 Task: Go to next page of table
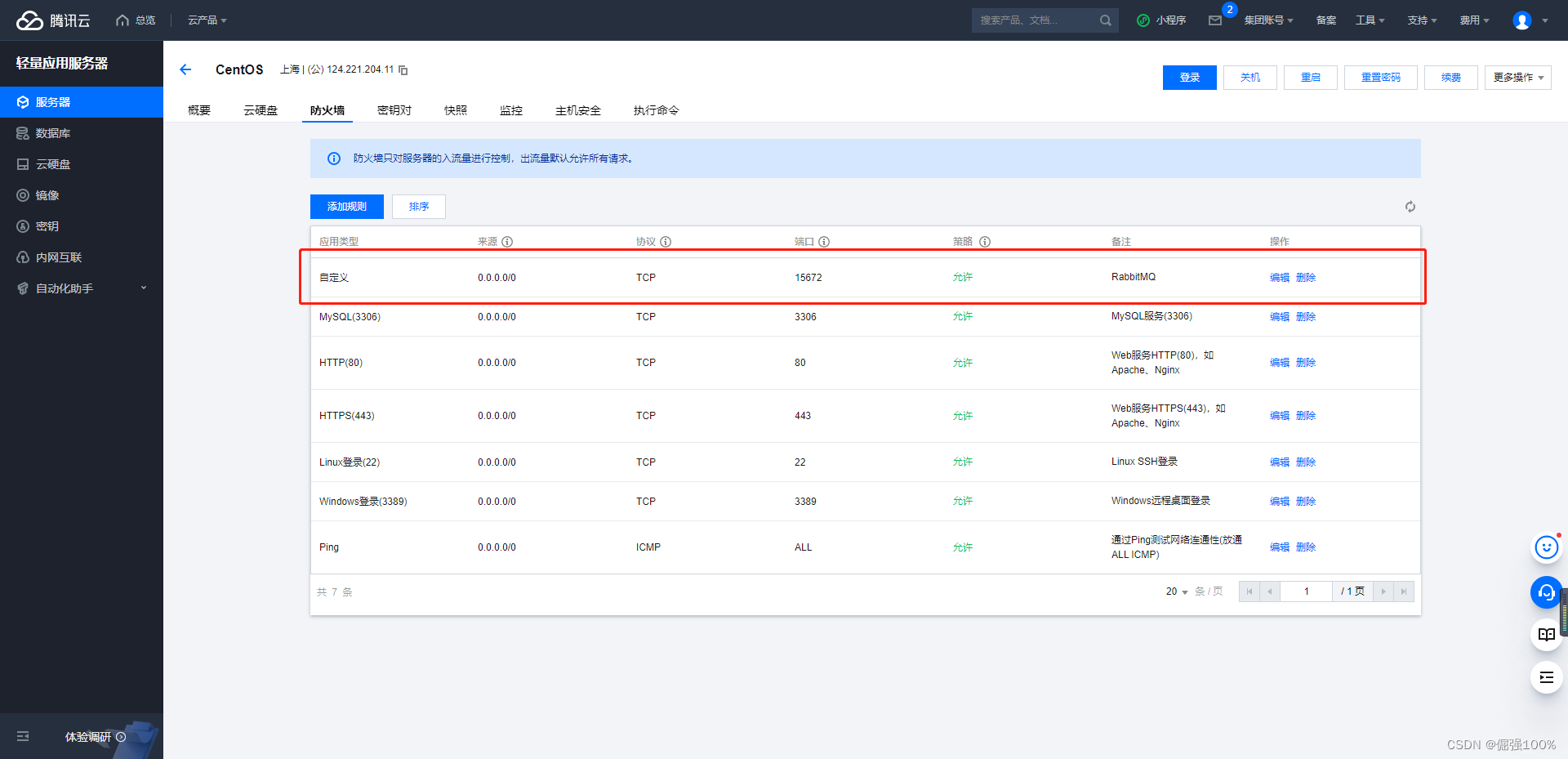[x=1383, y=592]
